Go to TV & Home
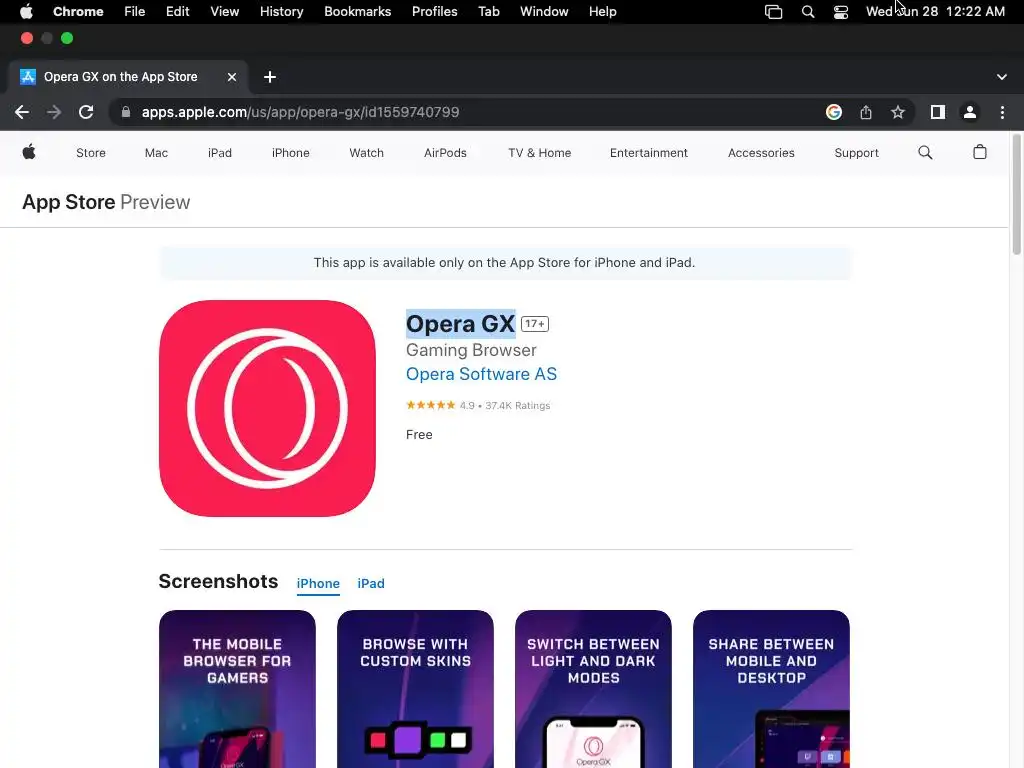The image size is (1024, 768). pos(539,153)
